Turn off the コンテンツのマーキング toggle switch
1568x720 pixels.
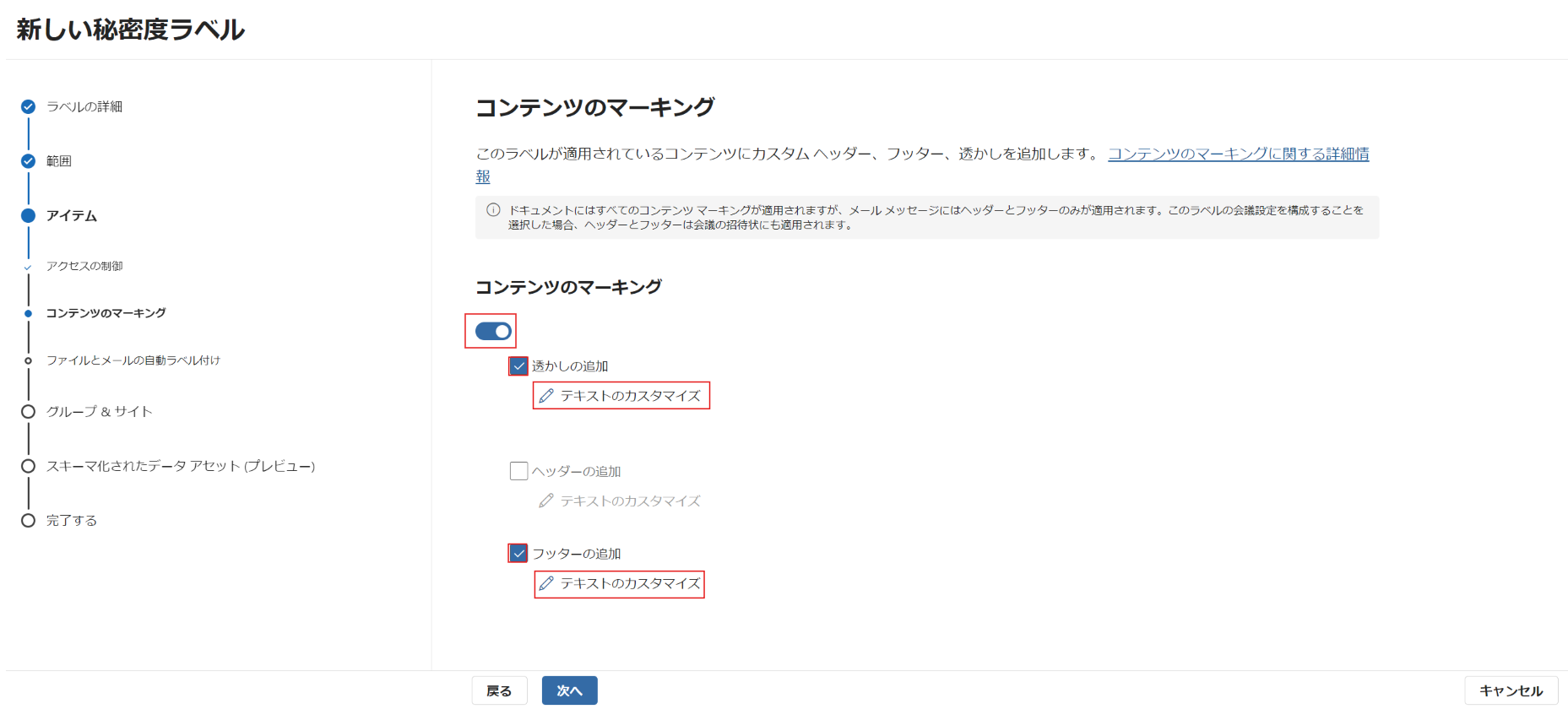pyautogui.click(x=493, y=332)
